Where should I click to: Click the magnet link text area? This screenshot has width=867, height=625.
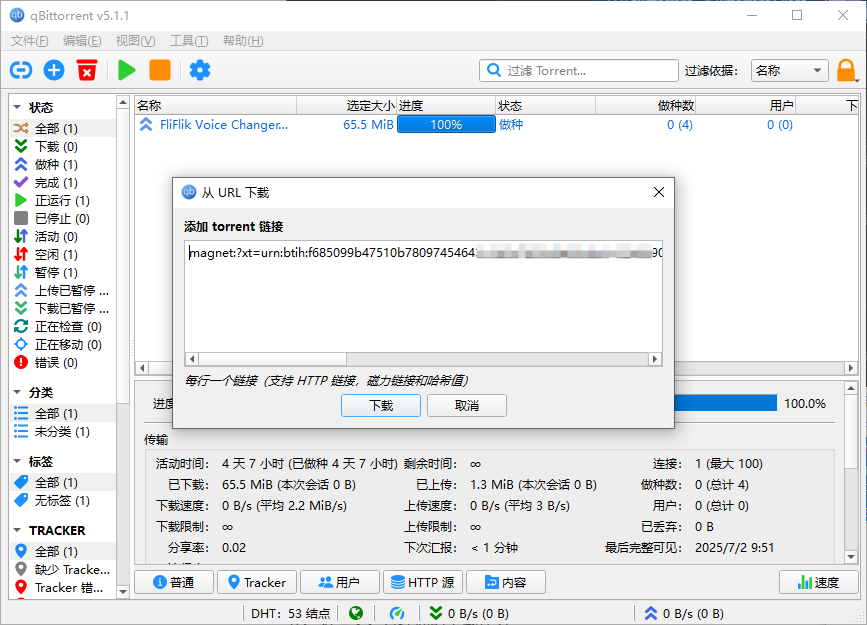point(420,290)
